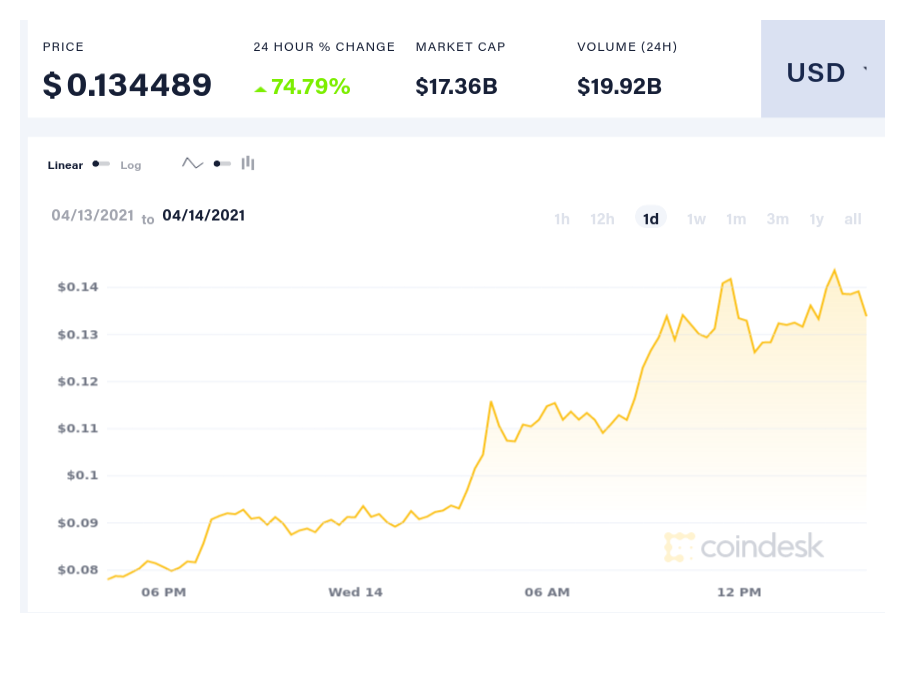Select the 1h time range
Viewport: 905px width, 673px height.
point(562,219)
